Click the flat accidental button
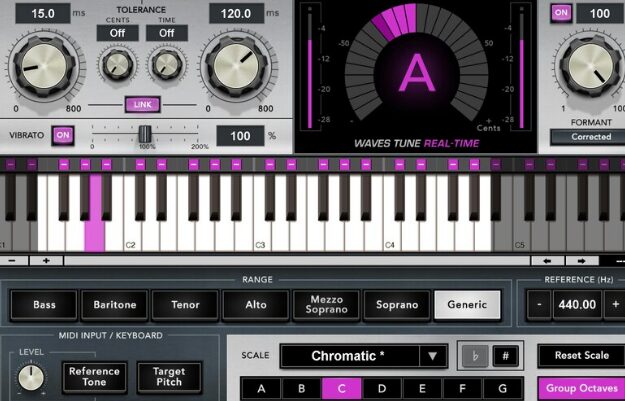The width and height of the screenshot is (625, 401). point(475,356)
